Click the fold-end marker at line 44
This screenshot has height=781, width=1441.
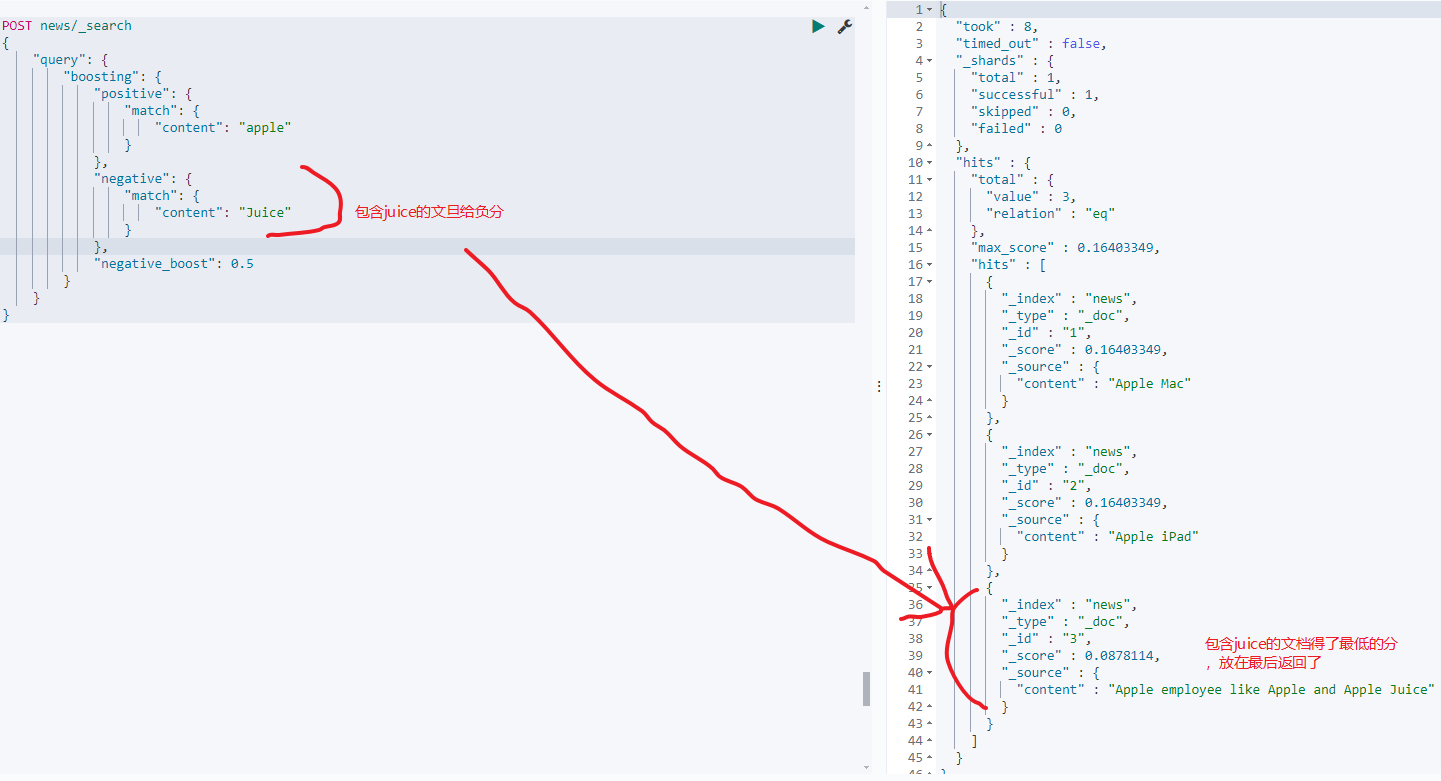coord(930,741)
